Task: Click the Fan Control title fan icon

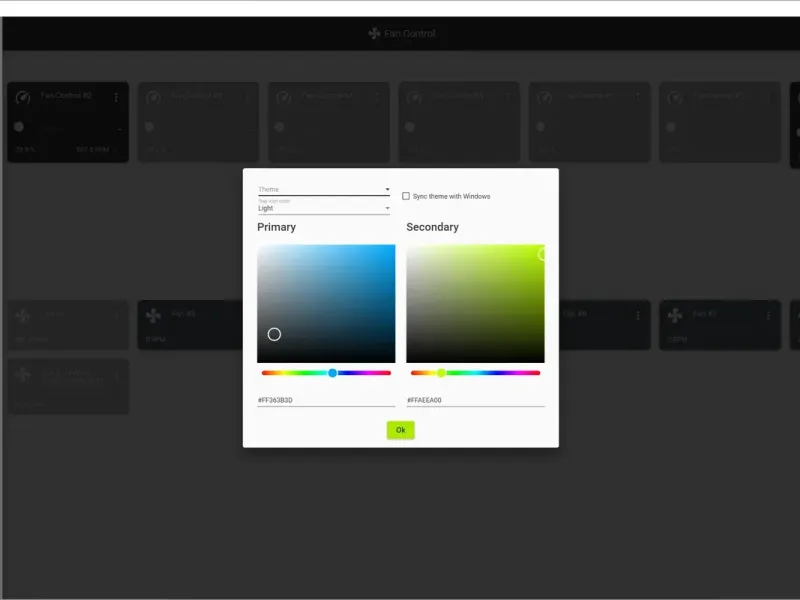Action: [374, 34]
